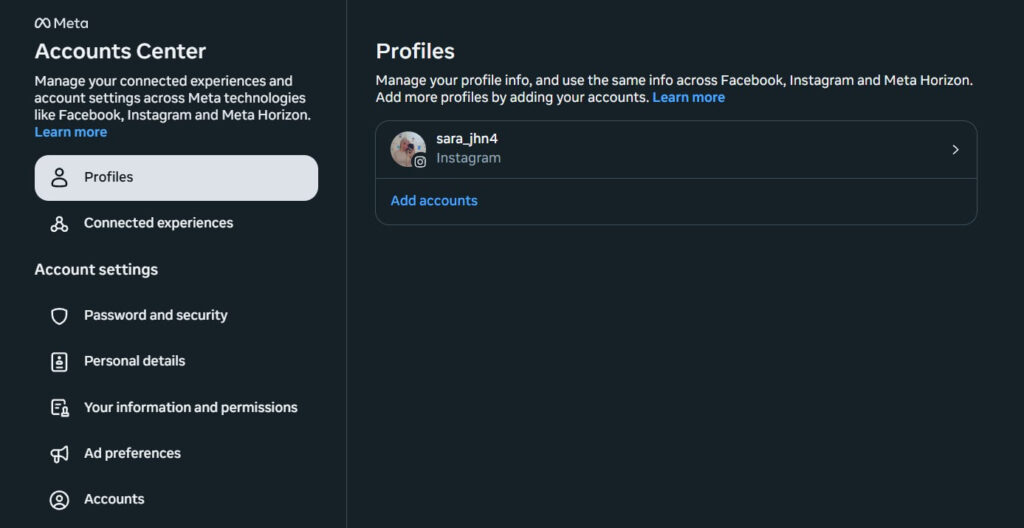The width and height of the screenshot is (1024, 528).
Task: Click the Add accounts link
Action: click(434, 201)
